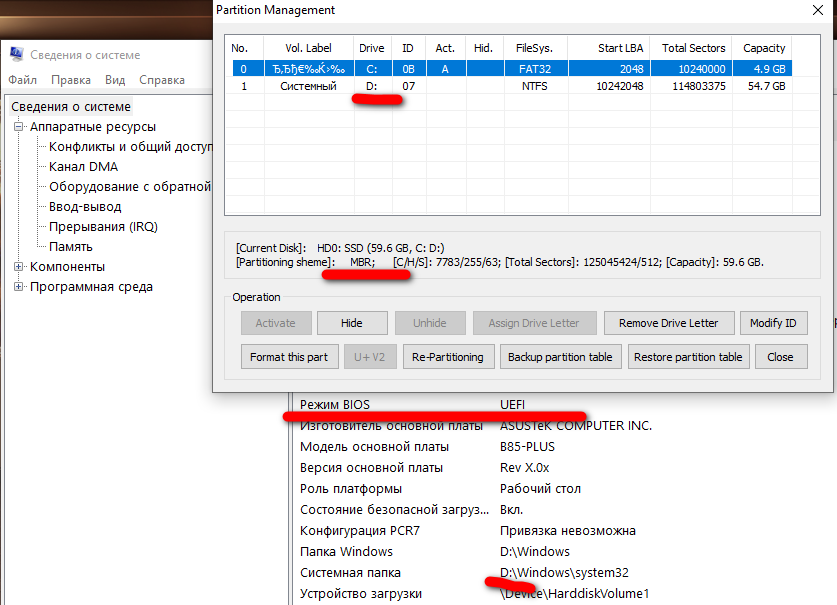Viewport: 837px width, 605px height.
Task: Click \Device\HarddiskVolume1 value
Action: (x=574, y=593)
